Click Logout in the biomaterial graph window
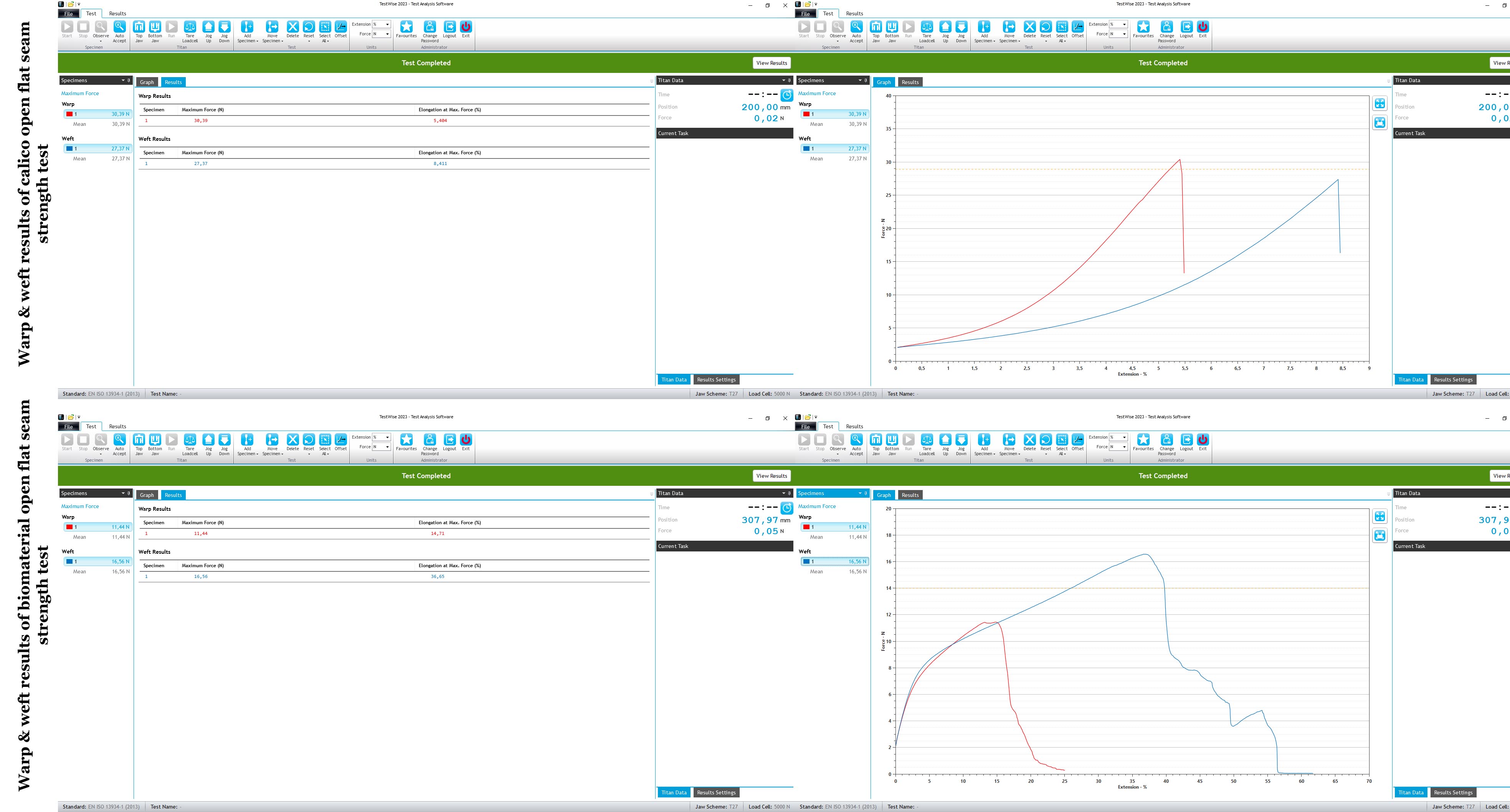The height and width of the screenshot is (812, 1510). (1186, 443)
